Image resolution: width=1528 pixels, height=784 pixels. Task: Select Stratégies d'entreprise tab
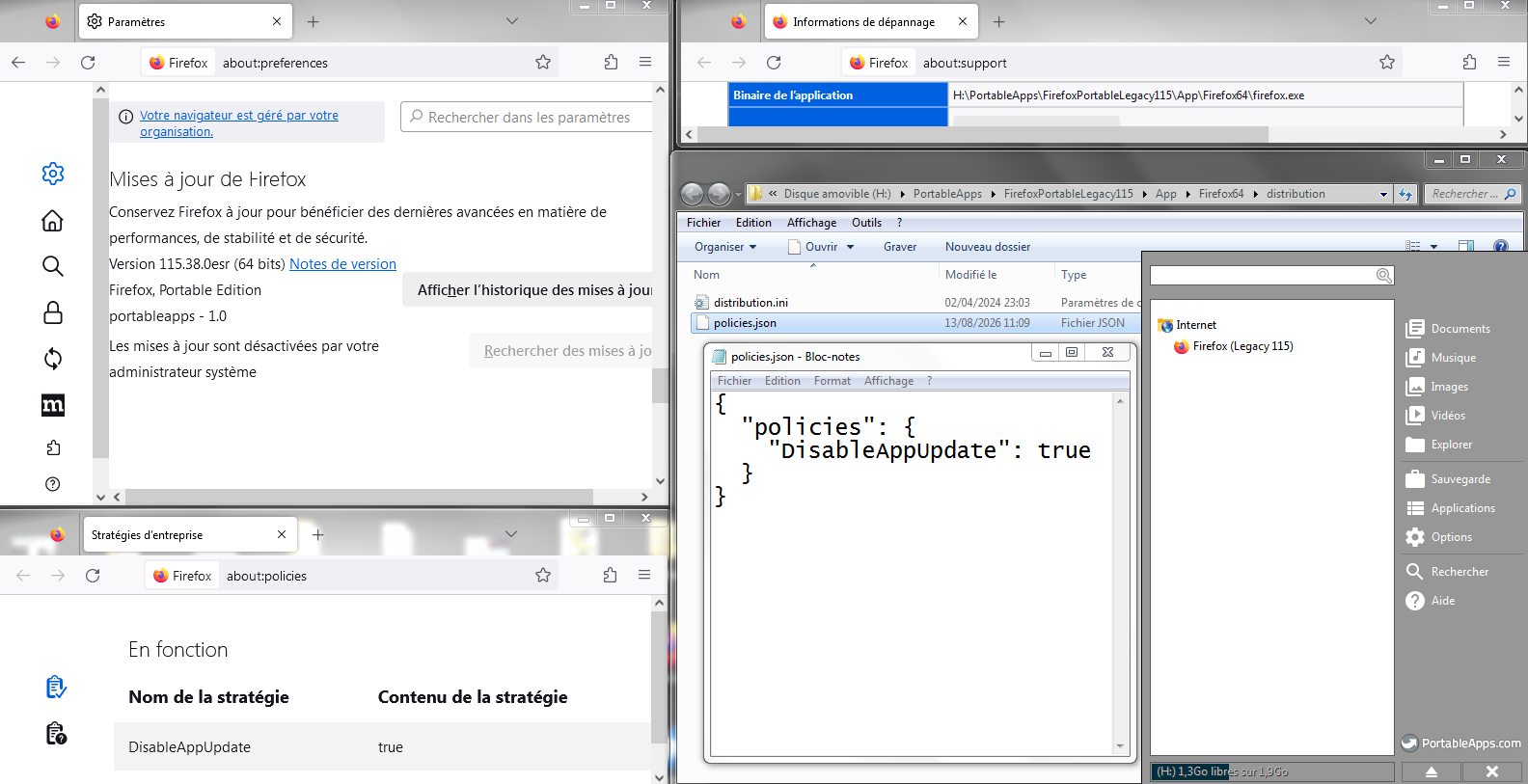pyautogui.click(x=190, y=534)
